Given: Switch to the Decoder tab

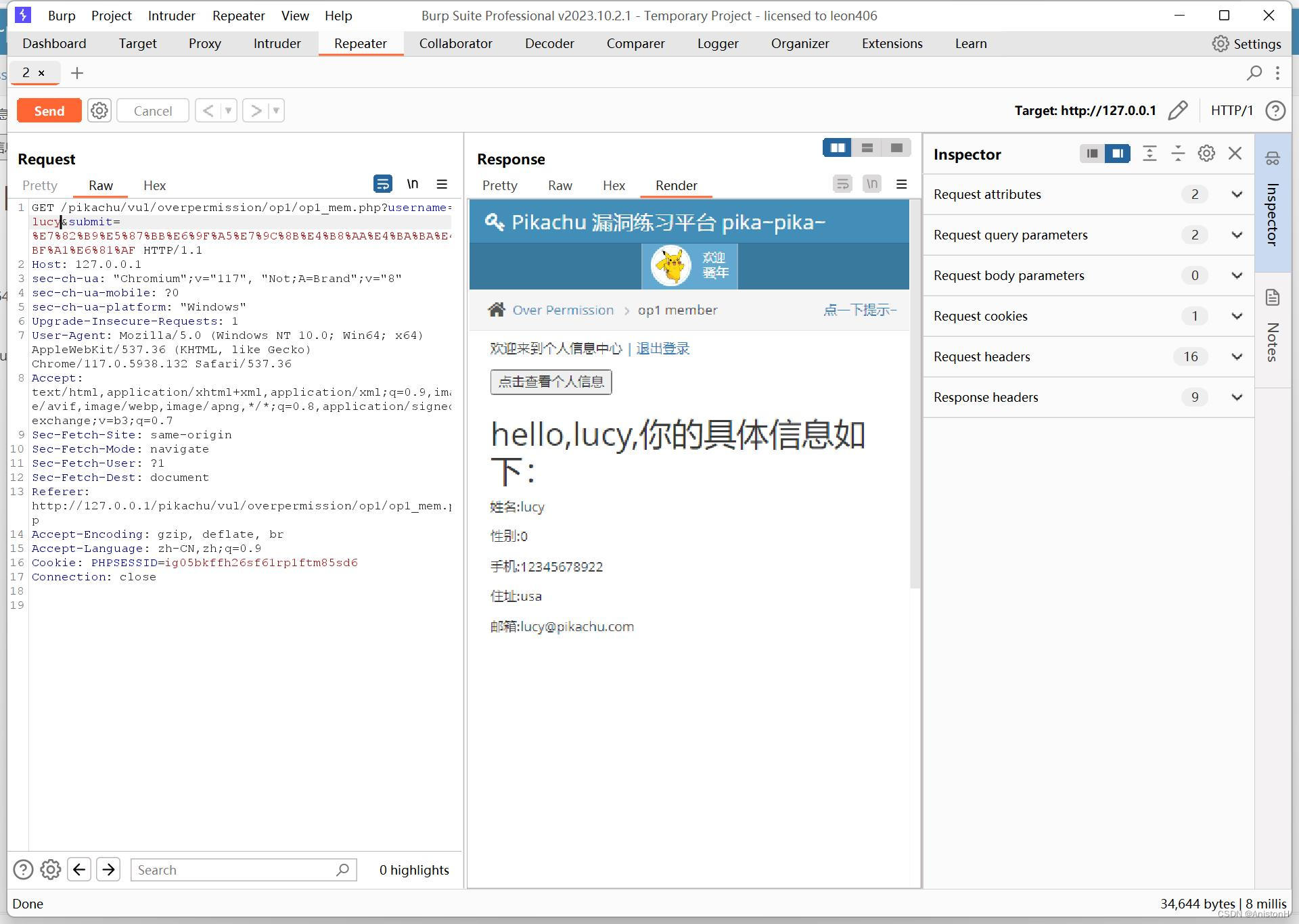Looking at the screenshot, I should pos(549,43).
